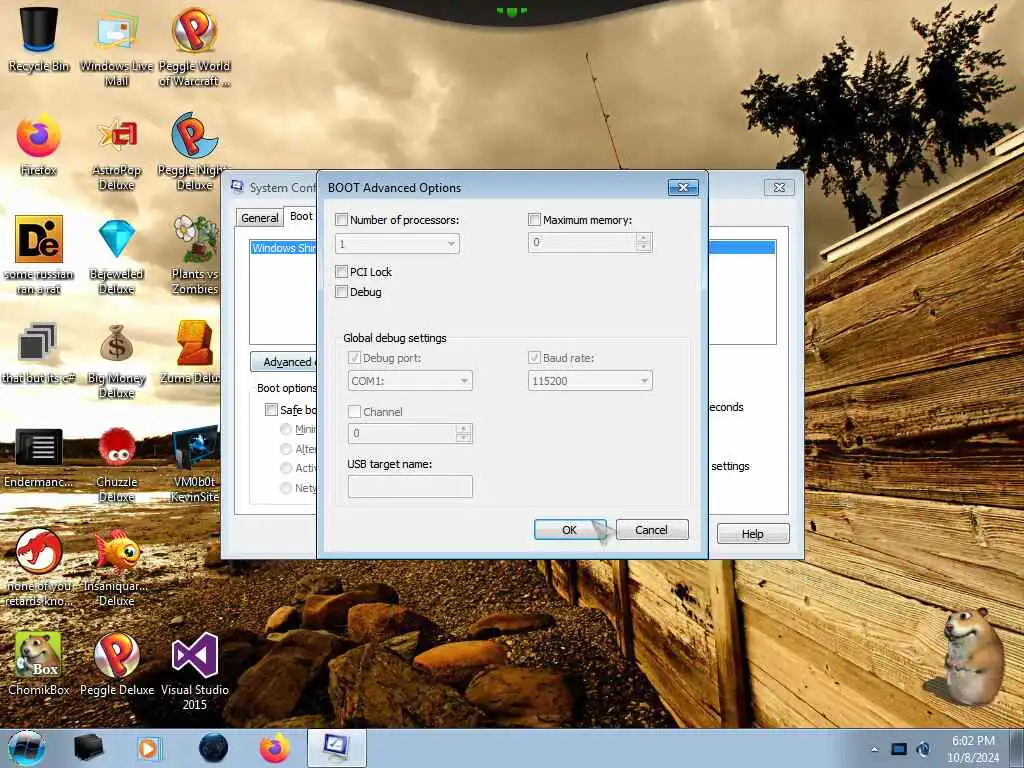The width and height of the screenshot is (1024, 768).
Task: Click the Advanced options button behind the dialog
Action: tap(283, 362)
